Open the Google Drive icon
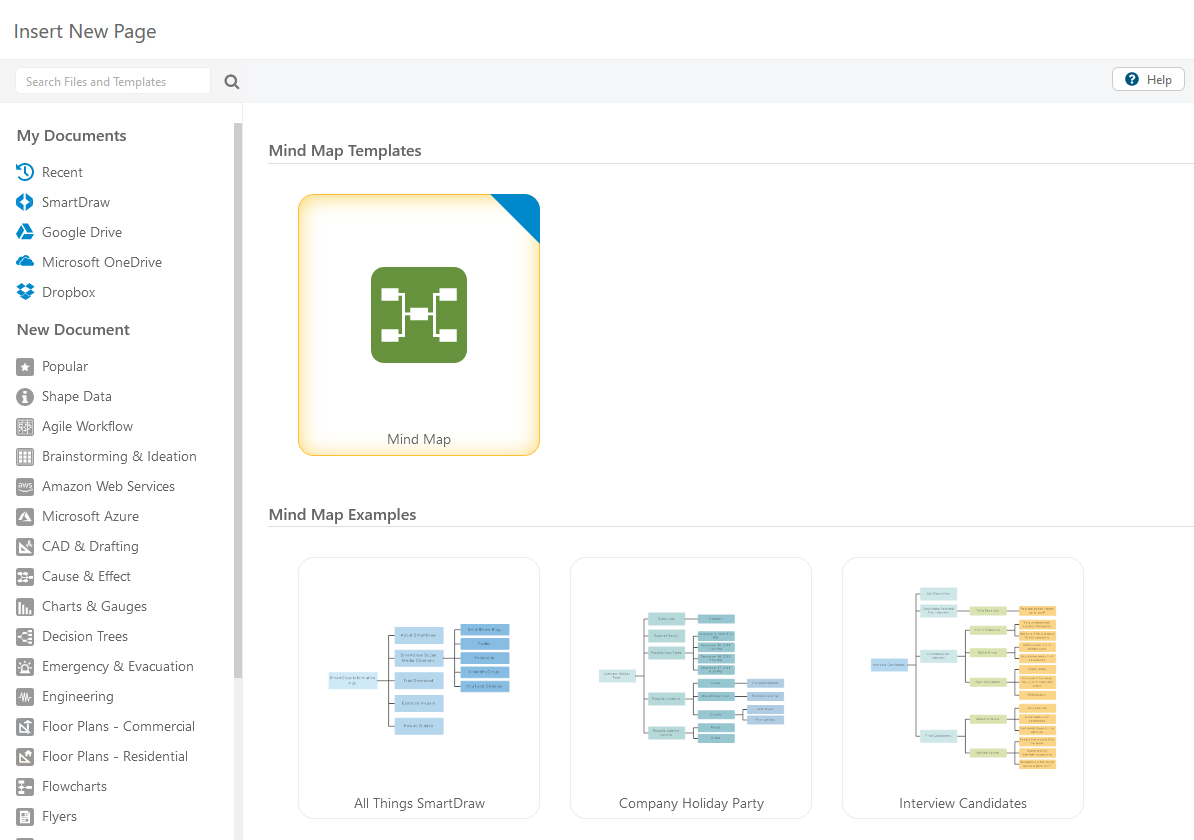This screenshot has width=1194, height=840. click(x=25, y=232)
